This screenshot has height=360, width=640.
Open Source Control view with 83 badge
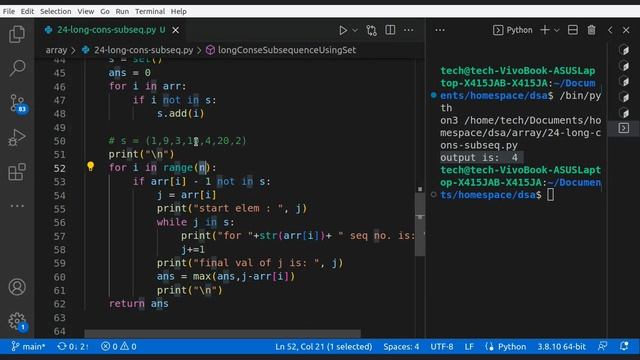tap(18, 103)
